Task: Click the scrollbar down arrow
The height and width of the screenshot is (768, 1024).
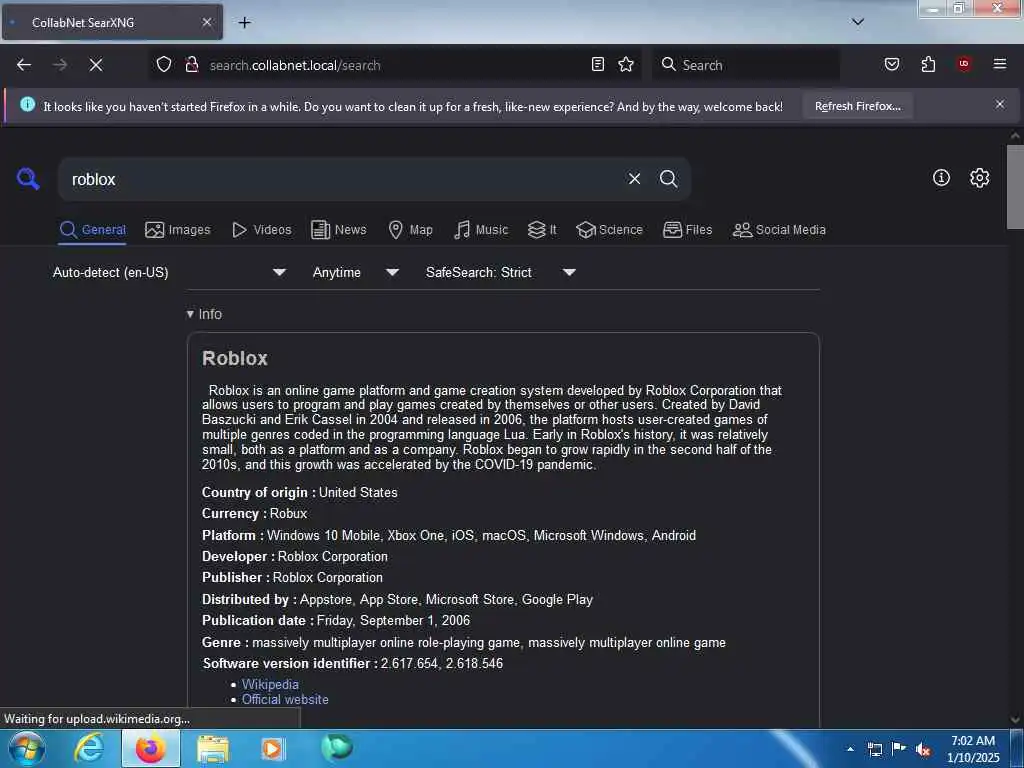Action: (x=1015, y=720)
